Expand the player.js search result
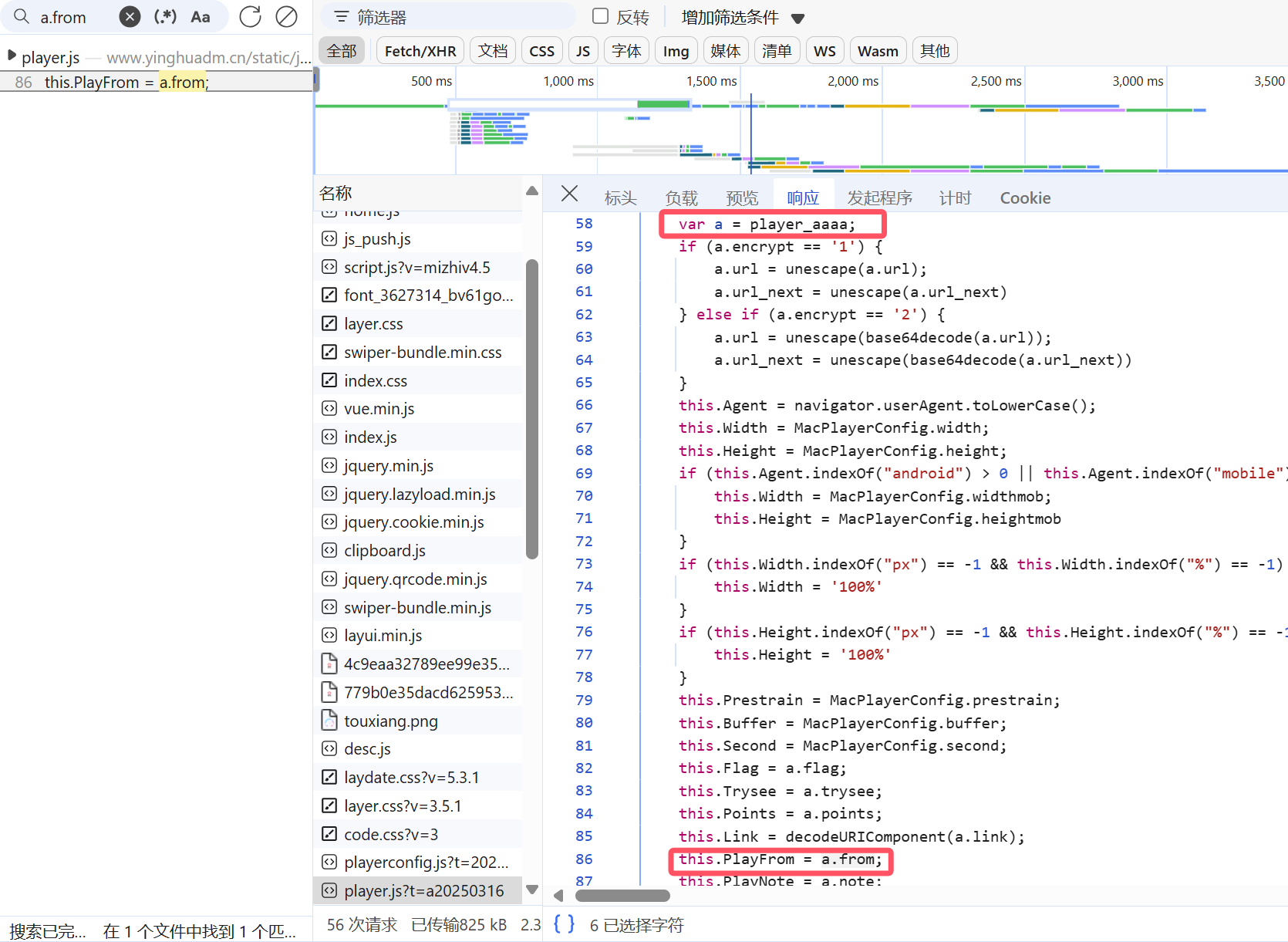1288x942 pixels. click(x=12, y=56)
